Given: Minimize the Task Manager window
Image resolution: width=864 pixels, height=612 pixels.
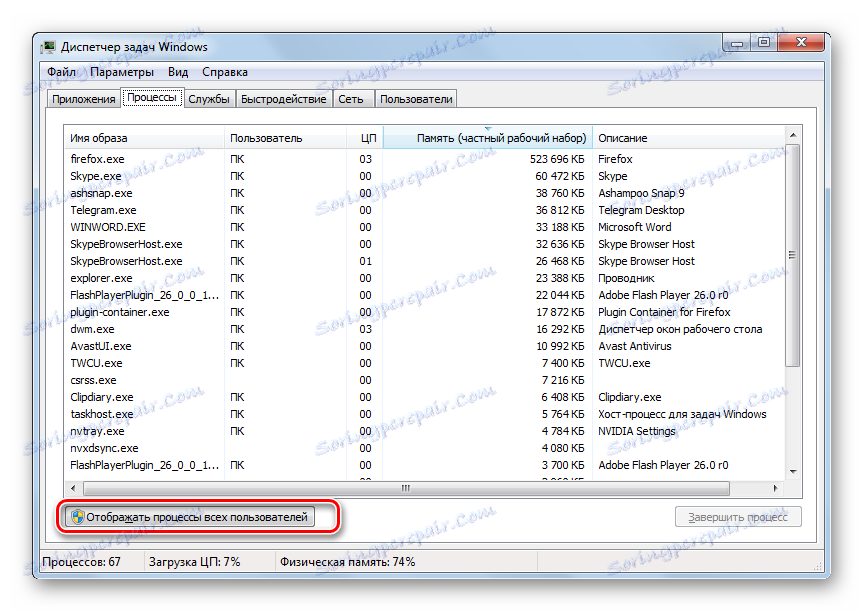Looking at the screenshot, I should [x=737, y=42].
